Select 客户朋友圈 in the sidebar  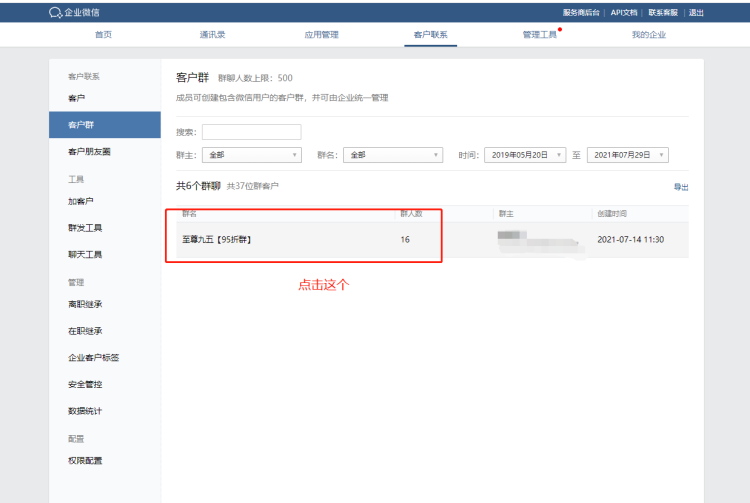point(89,152)
